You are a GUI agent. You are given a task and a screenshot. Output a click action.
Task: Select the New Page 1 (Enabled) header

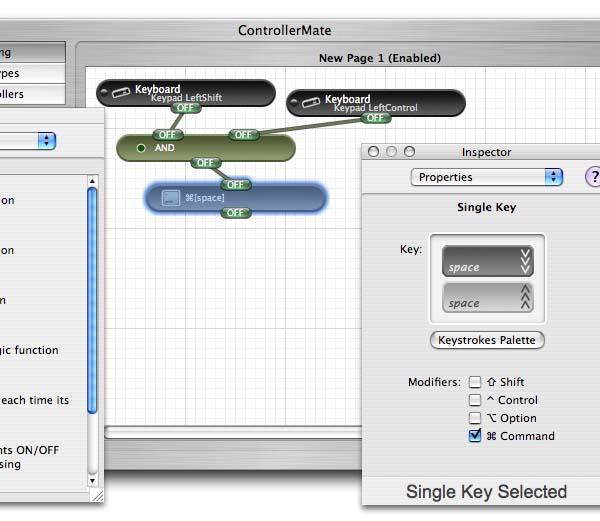(x=380, y=58)
